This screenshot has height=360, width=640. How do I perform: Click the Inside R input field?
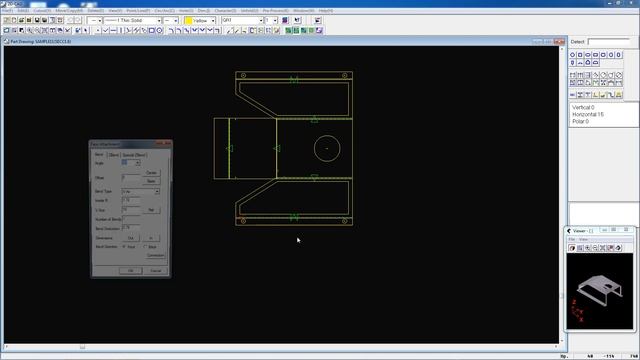131,200
